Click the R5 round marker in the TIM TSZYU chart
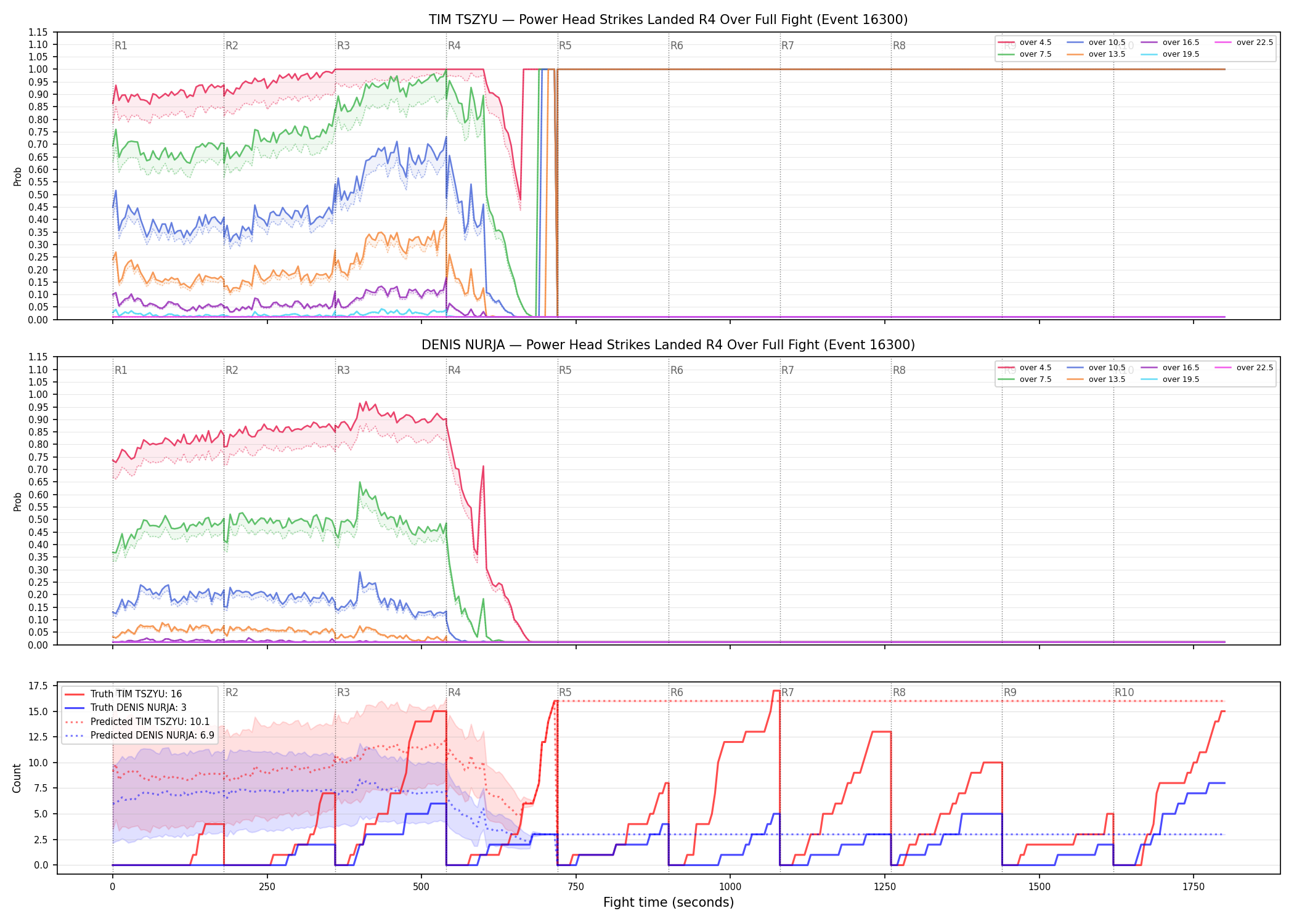Viewport: 1294px width, 924px height. (x=565, y=46)
